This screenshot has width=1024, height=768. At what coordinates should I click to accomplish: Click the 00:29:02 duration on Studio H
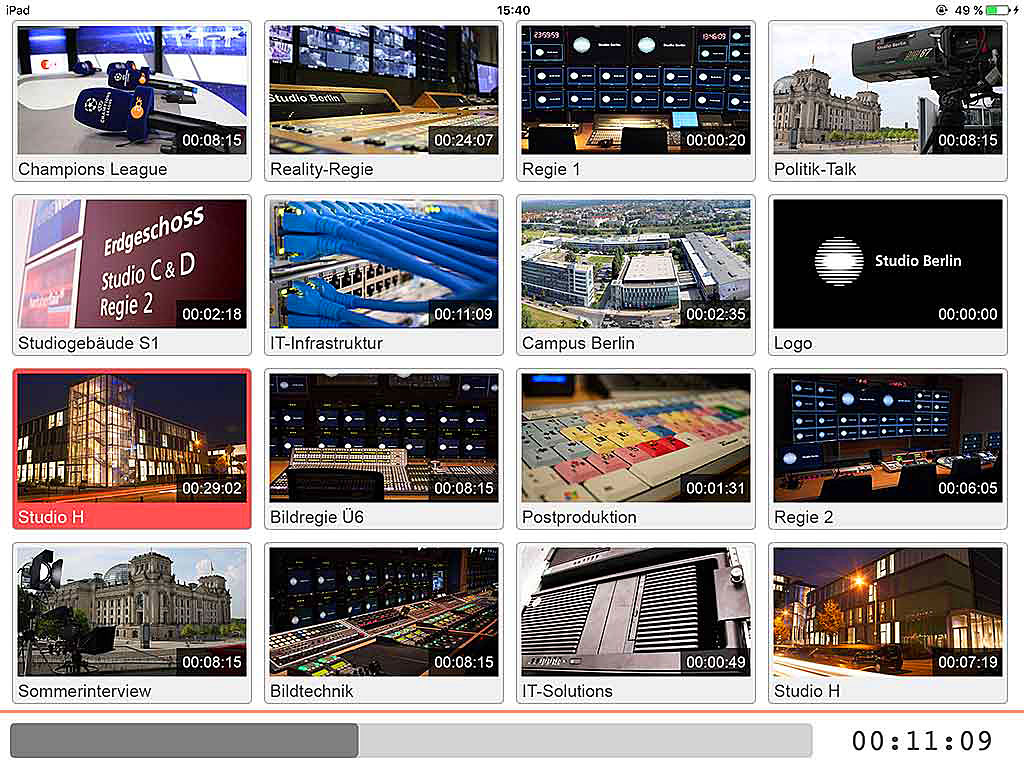coord(212,488)
